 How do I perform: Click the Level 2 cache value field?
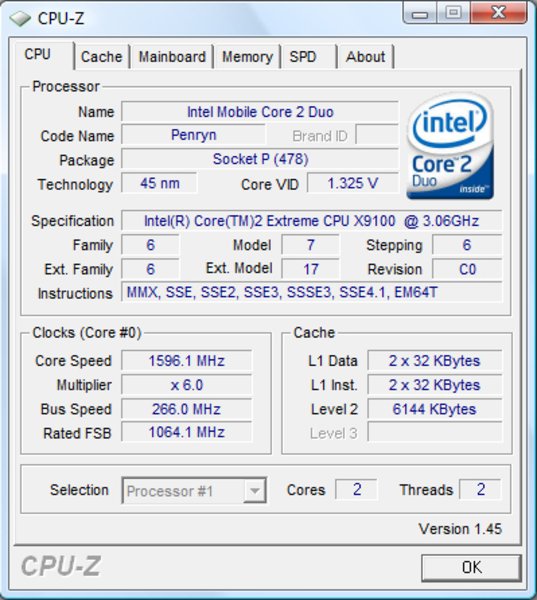click(x=434, y=409)
